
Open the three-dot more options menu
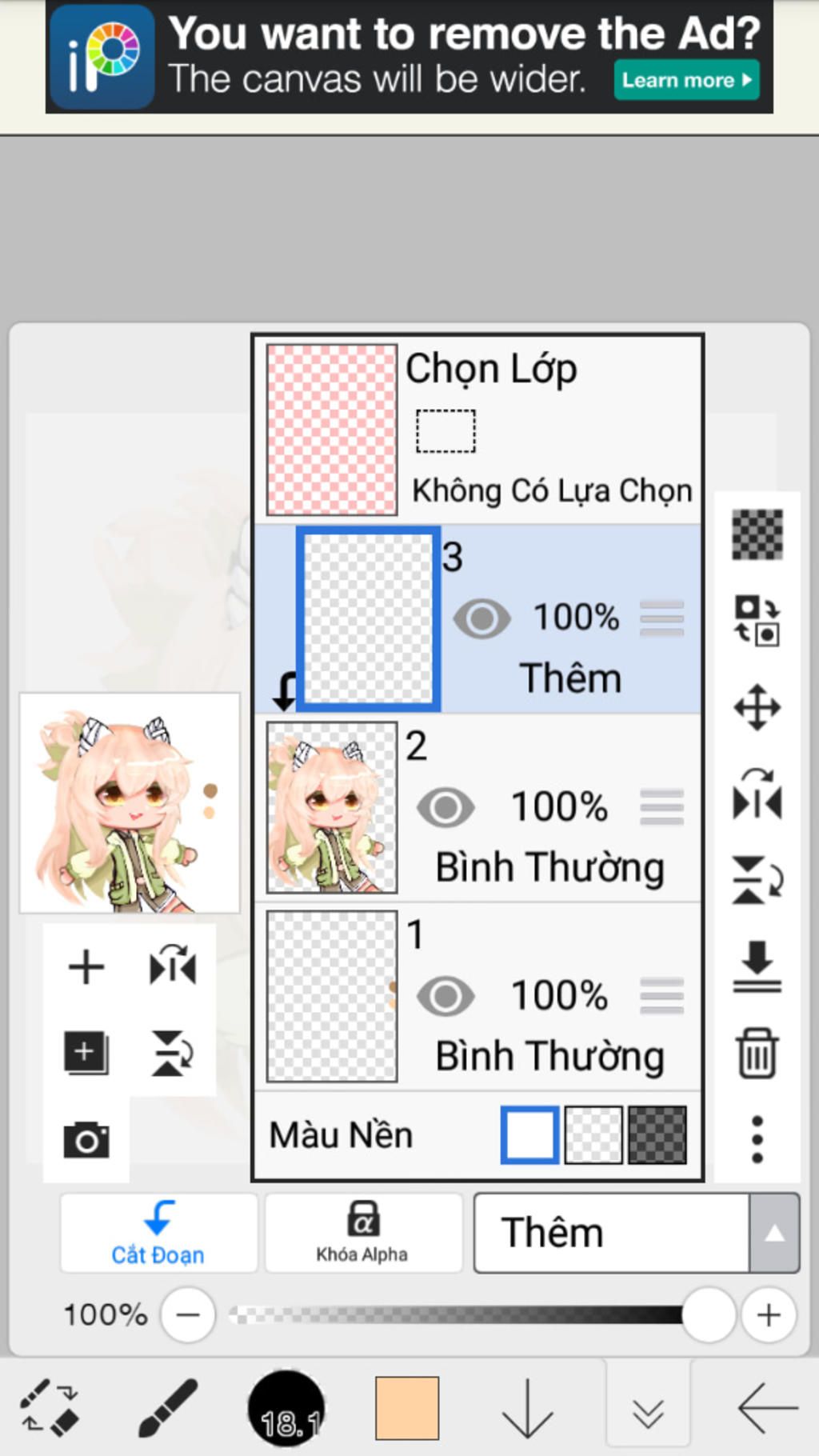pyautogui.click(x=757, y=1139)
